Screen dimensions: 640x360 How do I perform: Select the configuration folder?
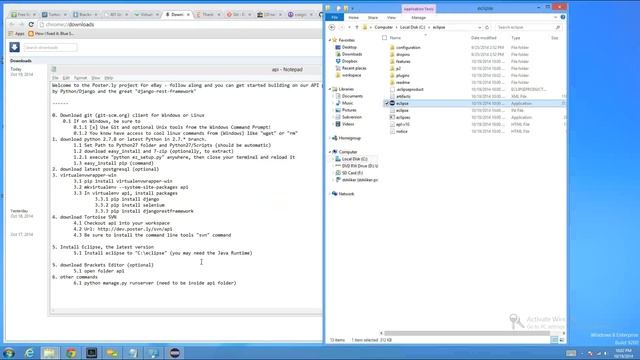[x=405, y=48]
